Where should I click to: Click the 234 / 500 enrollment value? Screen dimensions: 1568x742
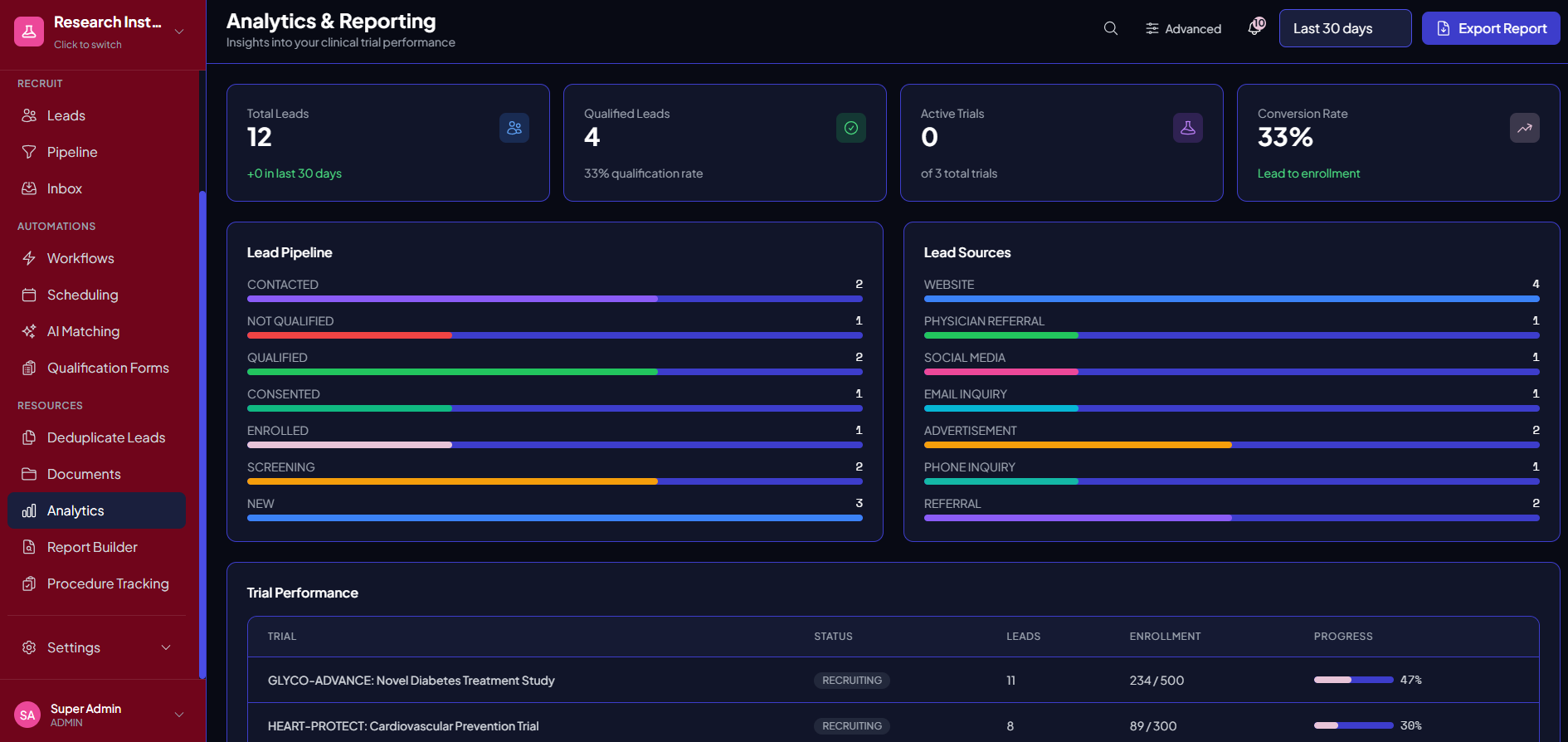[1157, 680]
